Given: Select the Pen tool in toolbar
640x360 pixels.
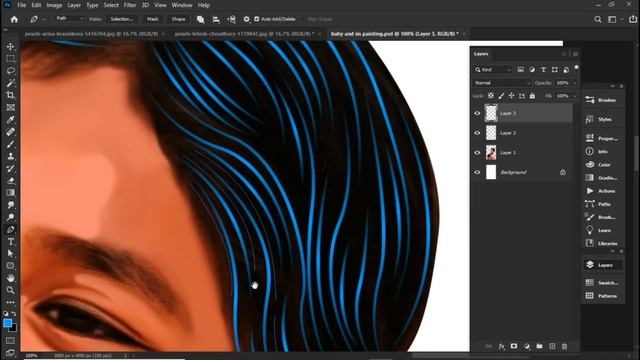Looking at the screenshot, I should [x=11, y=229].
